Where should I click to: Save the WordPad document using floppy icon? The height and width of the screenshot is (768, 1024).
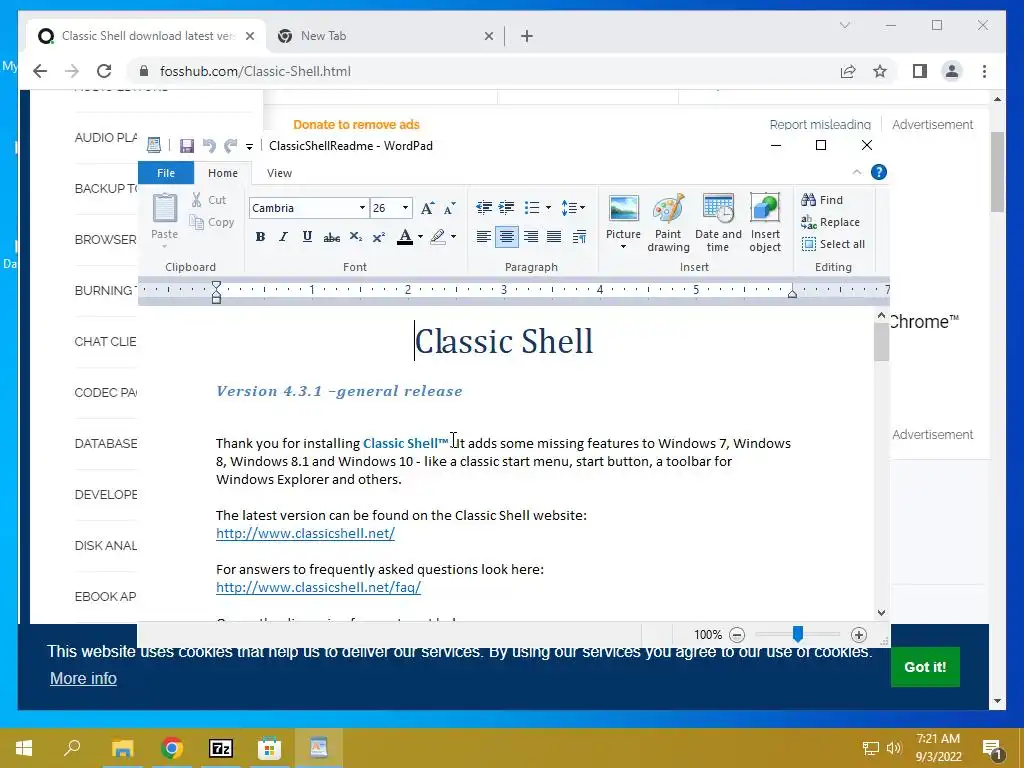[x=187, y=146]
